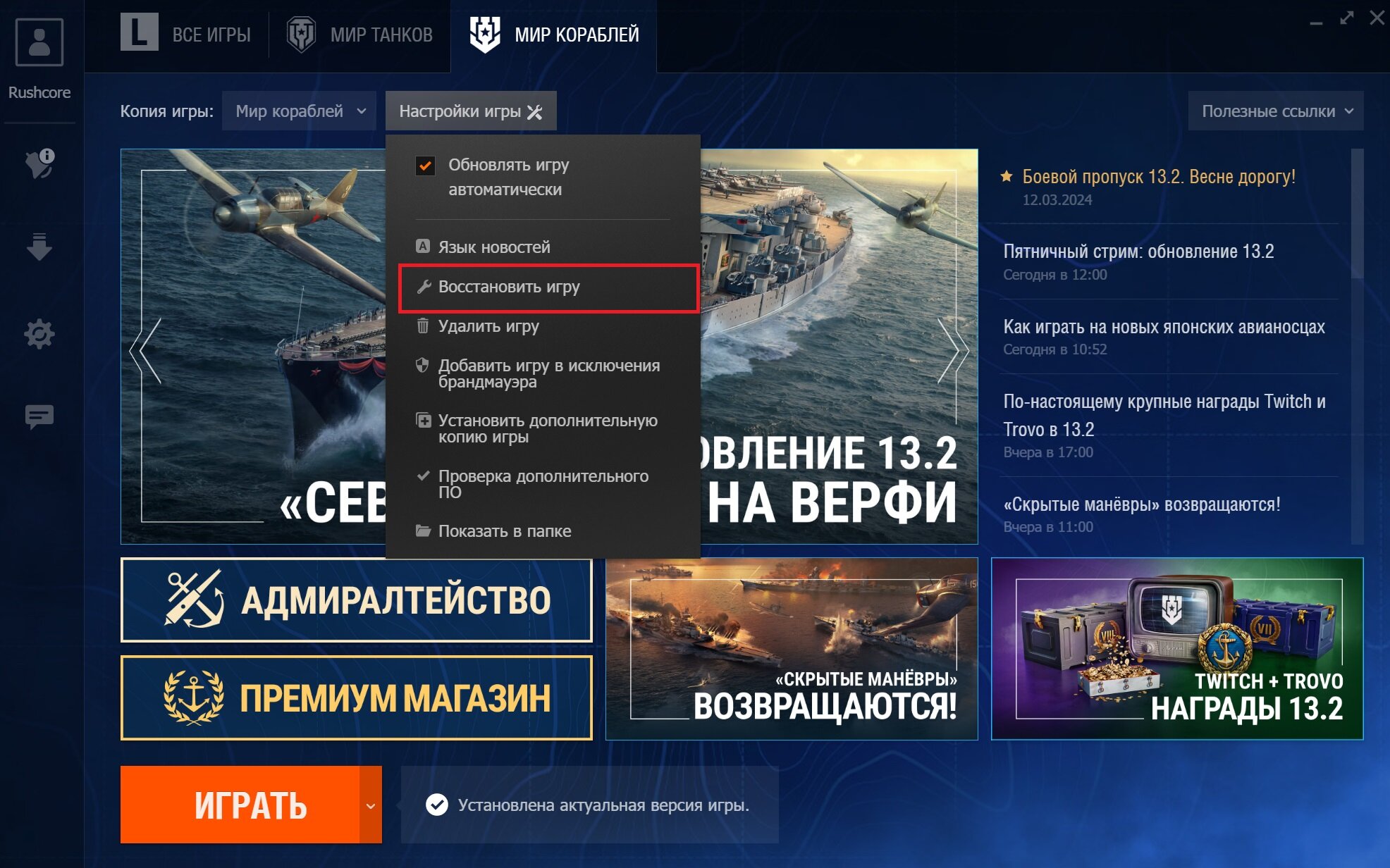This screenshot has width=1390, height=868.
Task: Switch to the Мир танков tab
Action: click(x=359, y=34)
